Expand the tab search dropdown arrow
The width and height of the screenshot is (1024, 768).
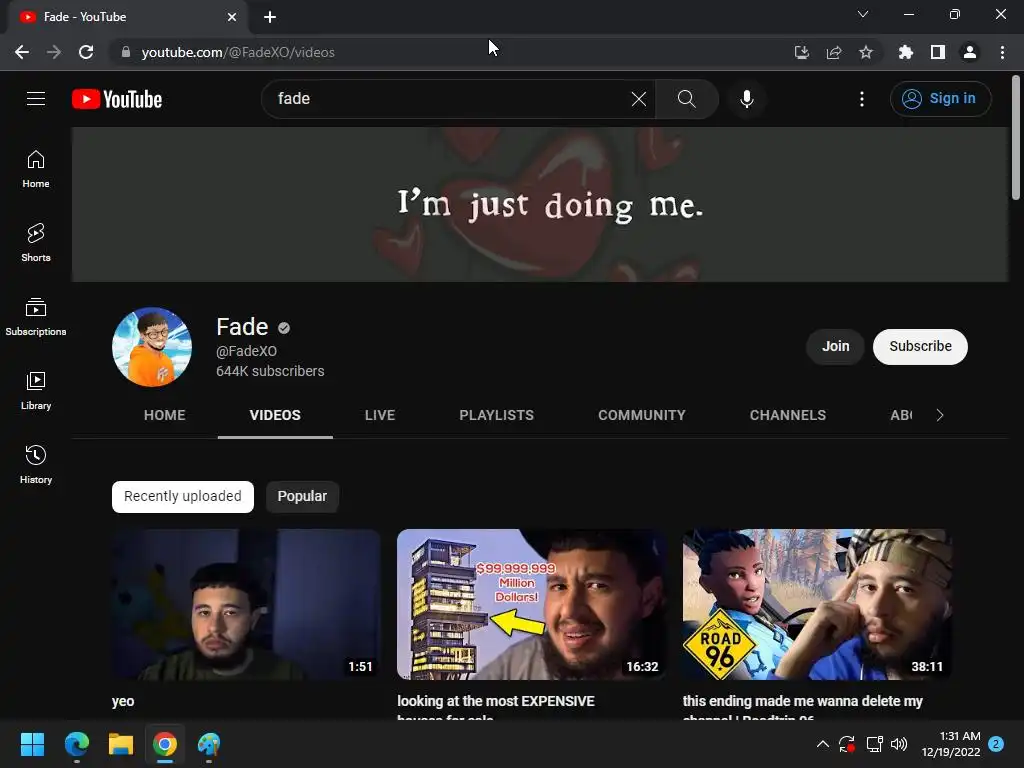click(863, 14)
